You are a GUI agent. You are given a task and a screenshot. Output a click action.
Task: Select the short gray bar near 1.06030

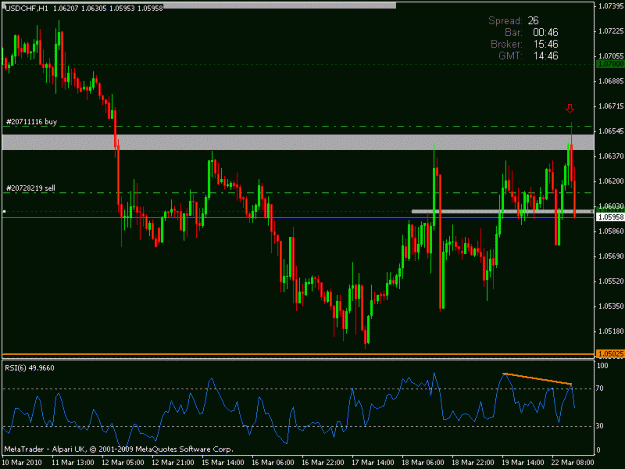tap(502, 212)
